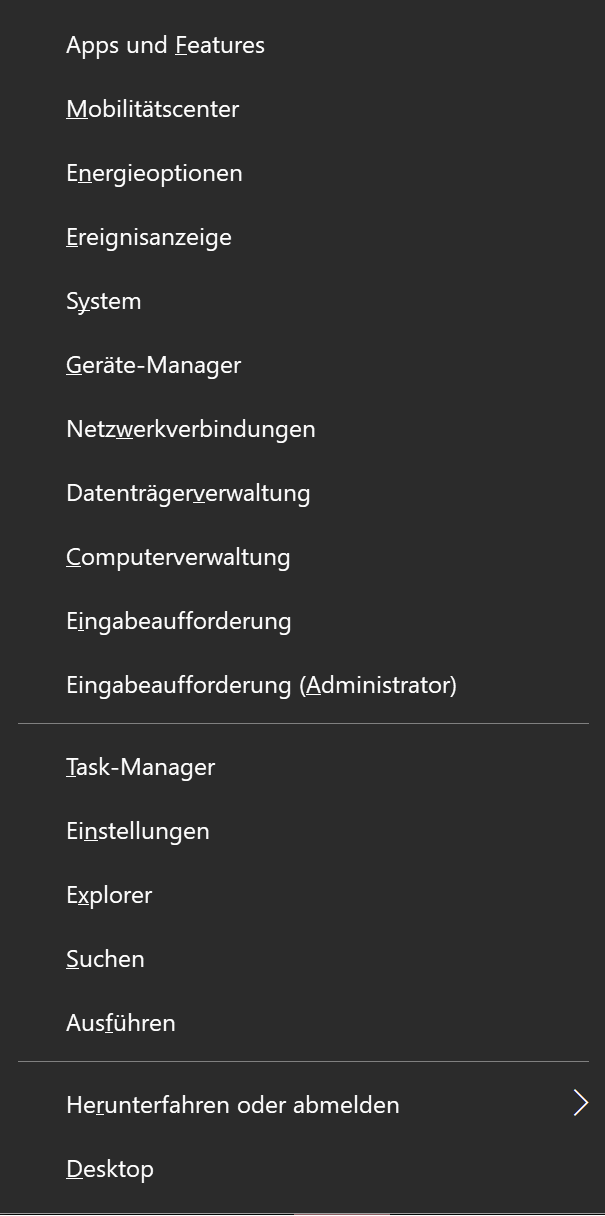The image size is (605, 1216).
Task: Select Herunterfahren oder abmelden
Action: click(232, 1105)
